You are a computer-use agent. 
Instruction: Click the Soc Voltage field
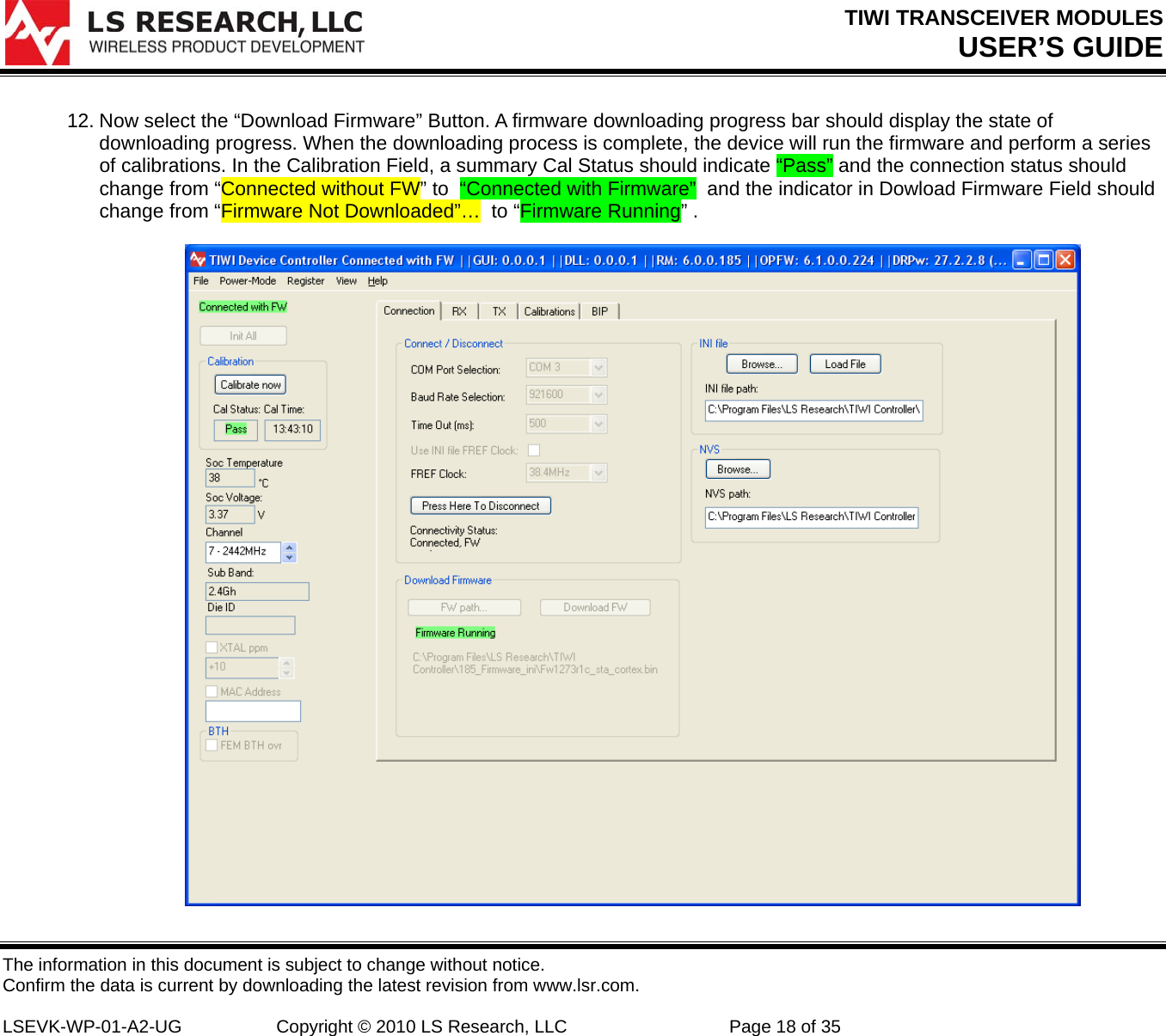coord(230,515)
